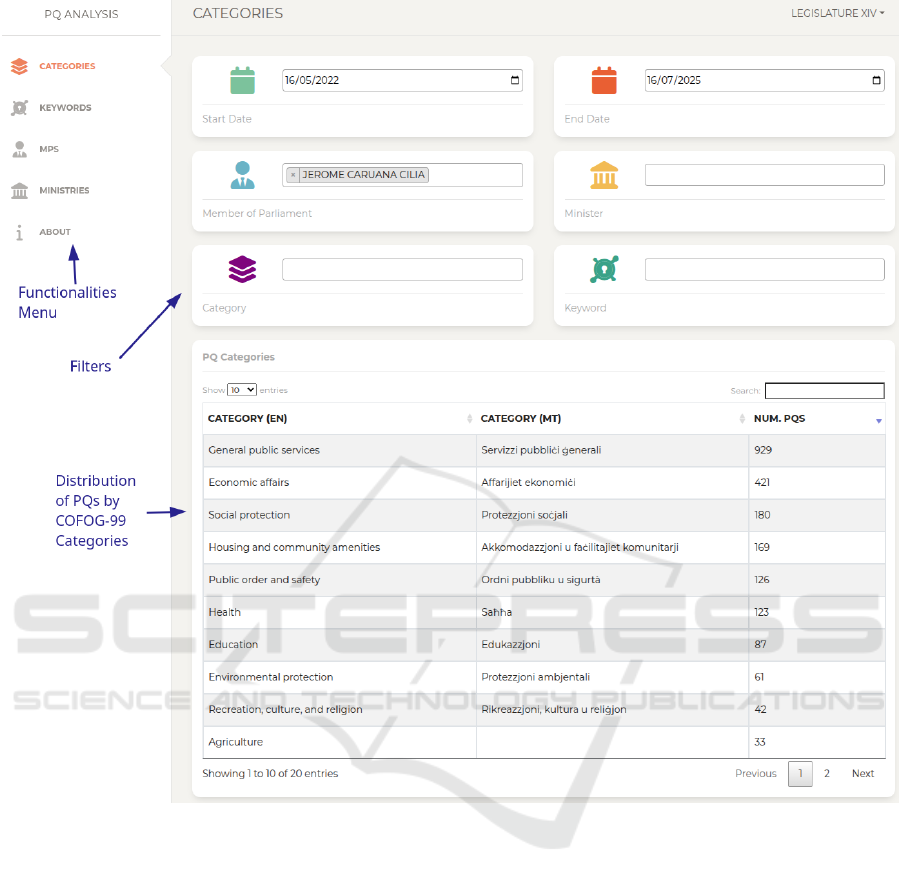Viewport: 901px width, 884px height.
Task: Click the table Search input field
Action: [x=824, y=391]
